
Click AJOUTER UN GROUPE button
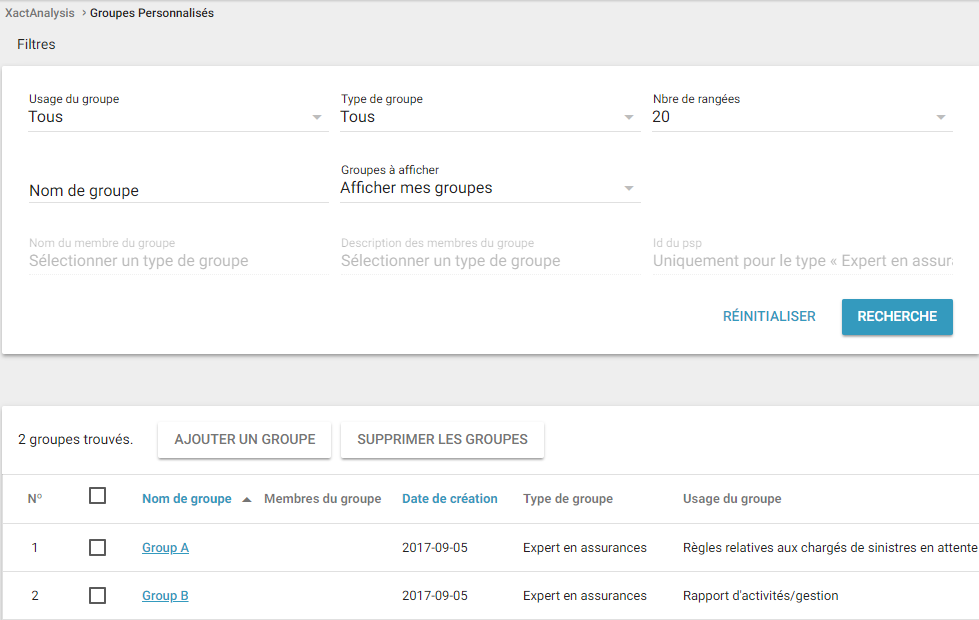[x=244, y=439]
